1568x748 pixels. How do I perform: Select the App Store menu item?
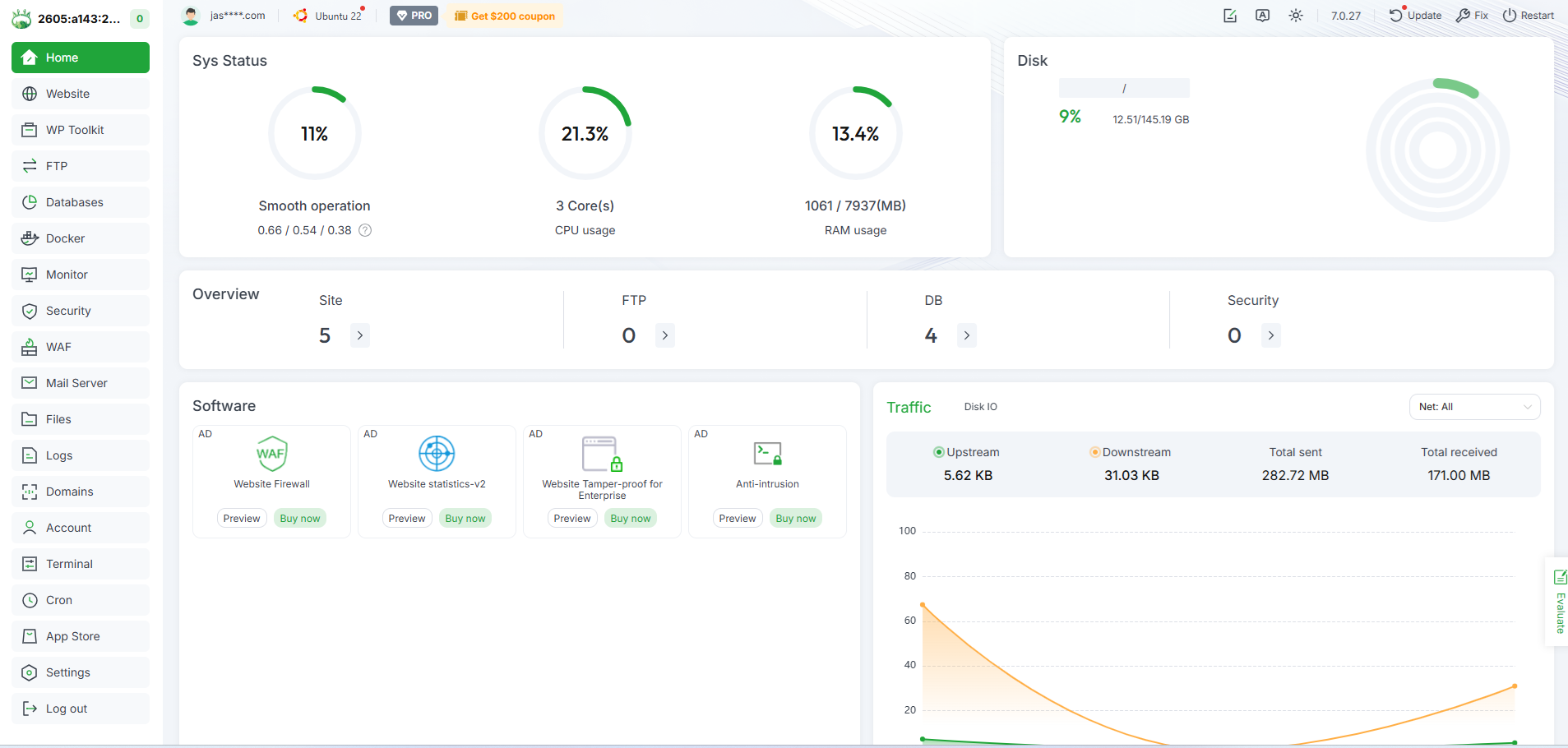[x=72, y=635]
